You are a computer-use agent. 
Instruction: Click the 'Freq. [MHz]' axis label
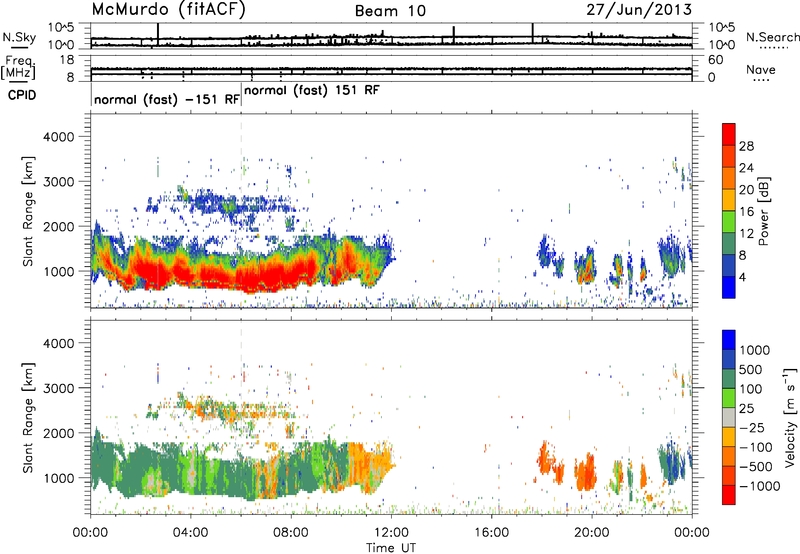coord(18,68)
